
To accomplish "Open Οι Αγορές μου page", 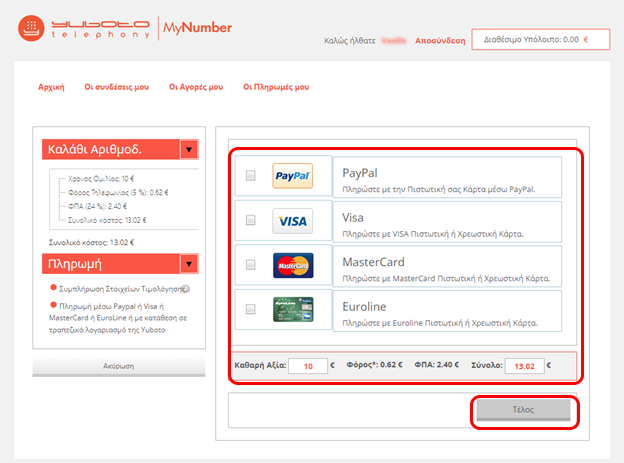I will 196,87.
